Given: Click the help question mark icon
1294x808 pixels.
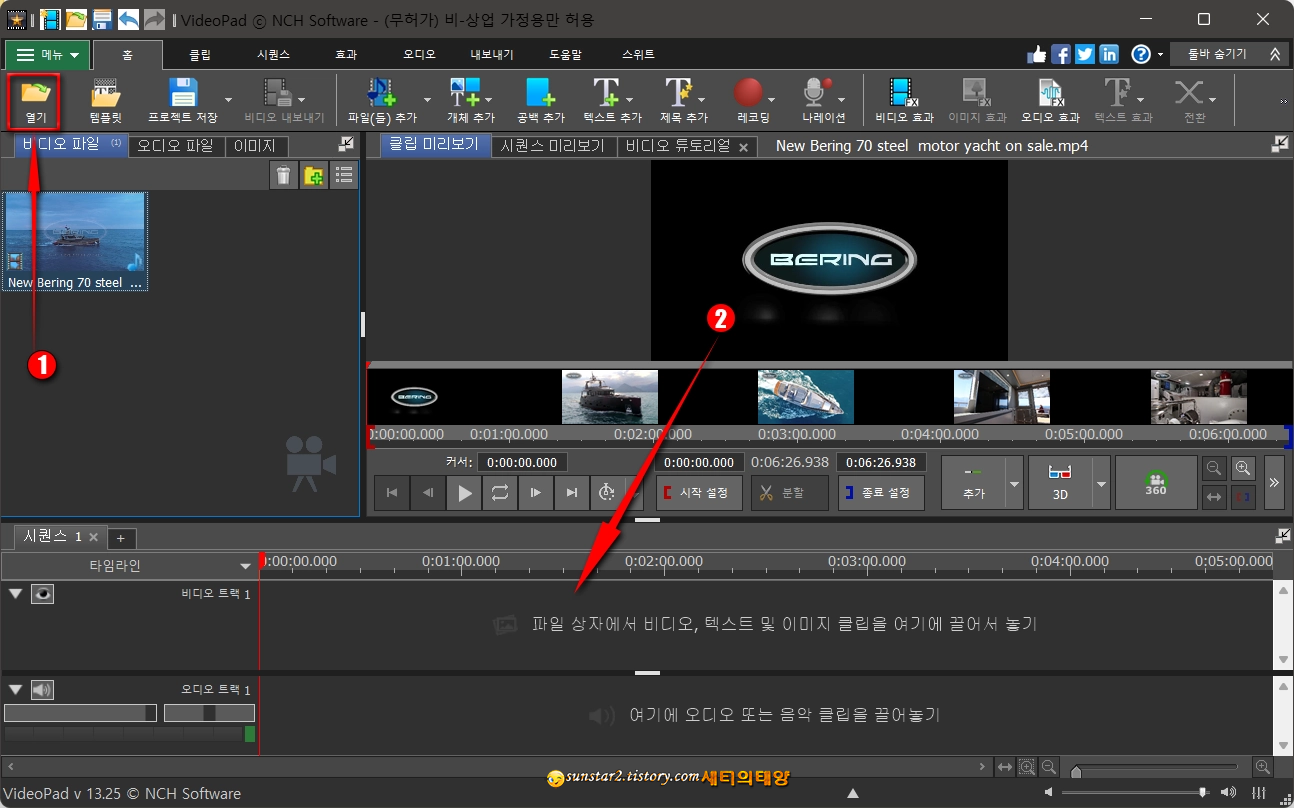Looking at the screenshot, I should [1141, 54].
